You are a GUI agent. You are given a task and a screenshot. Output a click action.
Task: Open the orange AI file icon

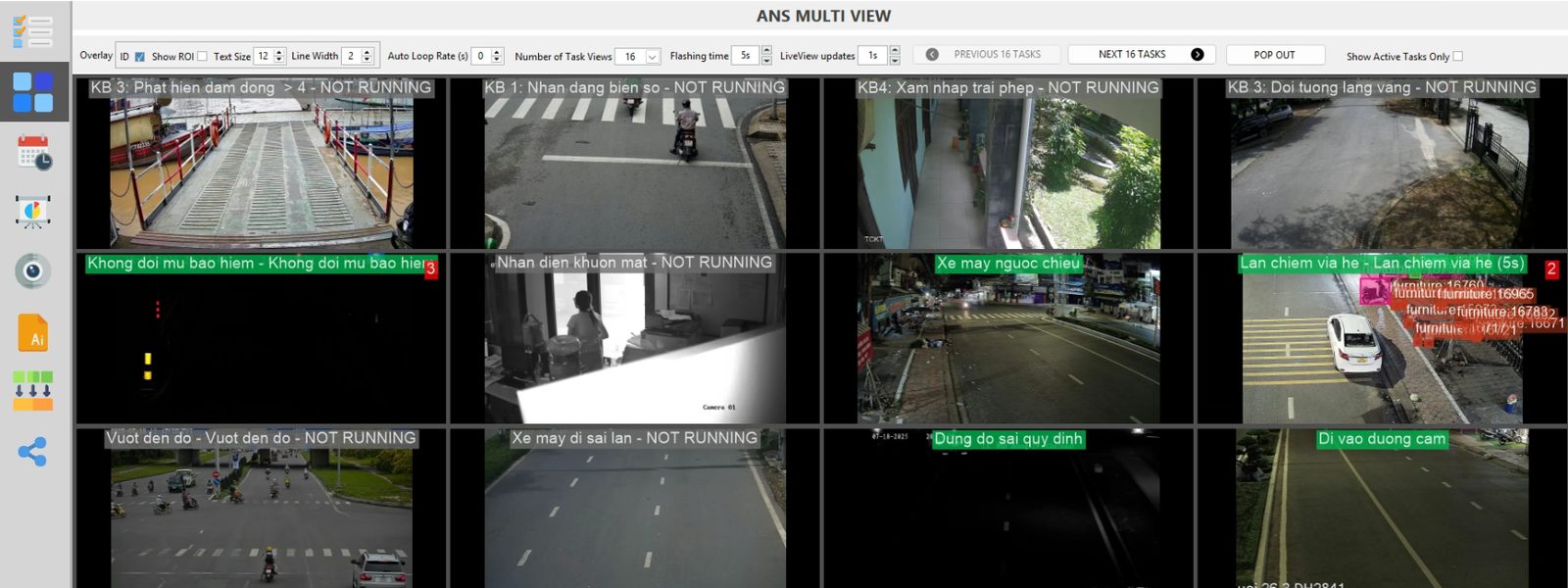point(33,332)
